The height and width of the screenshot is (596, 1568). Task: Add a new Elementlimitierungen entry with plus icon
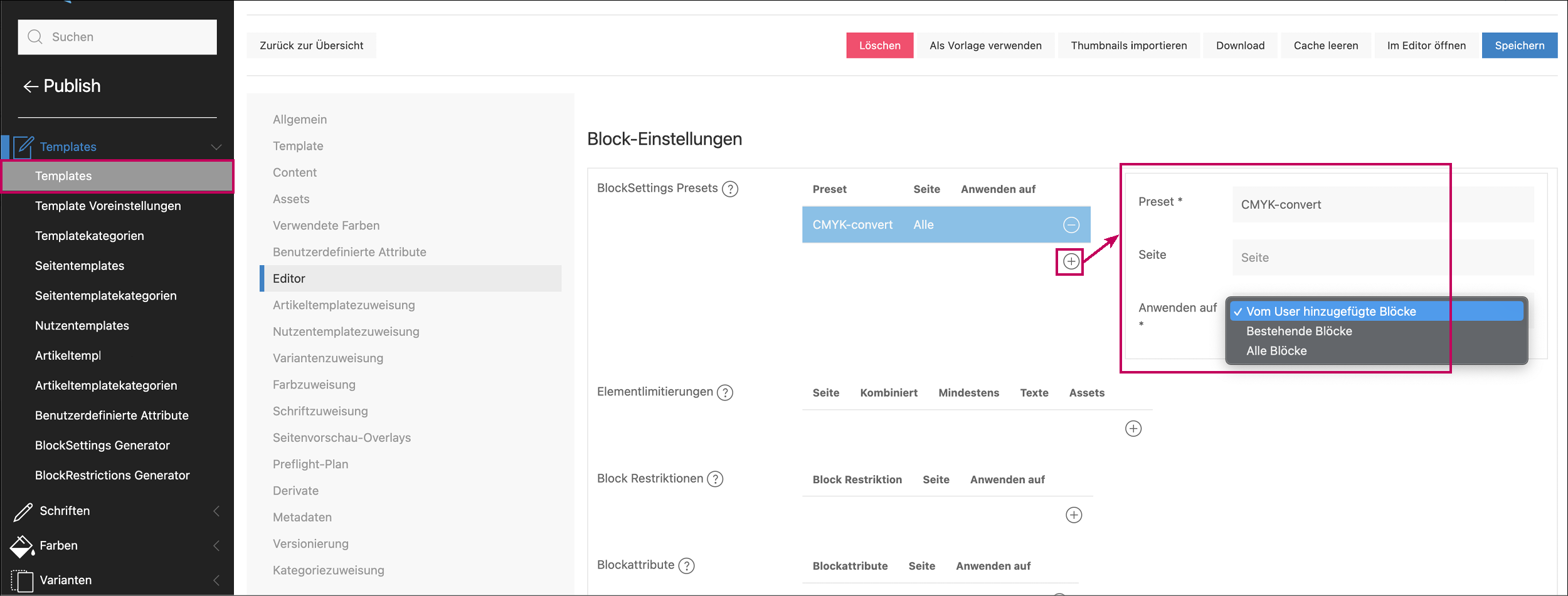tap(1133, 429)
